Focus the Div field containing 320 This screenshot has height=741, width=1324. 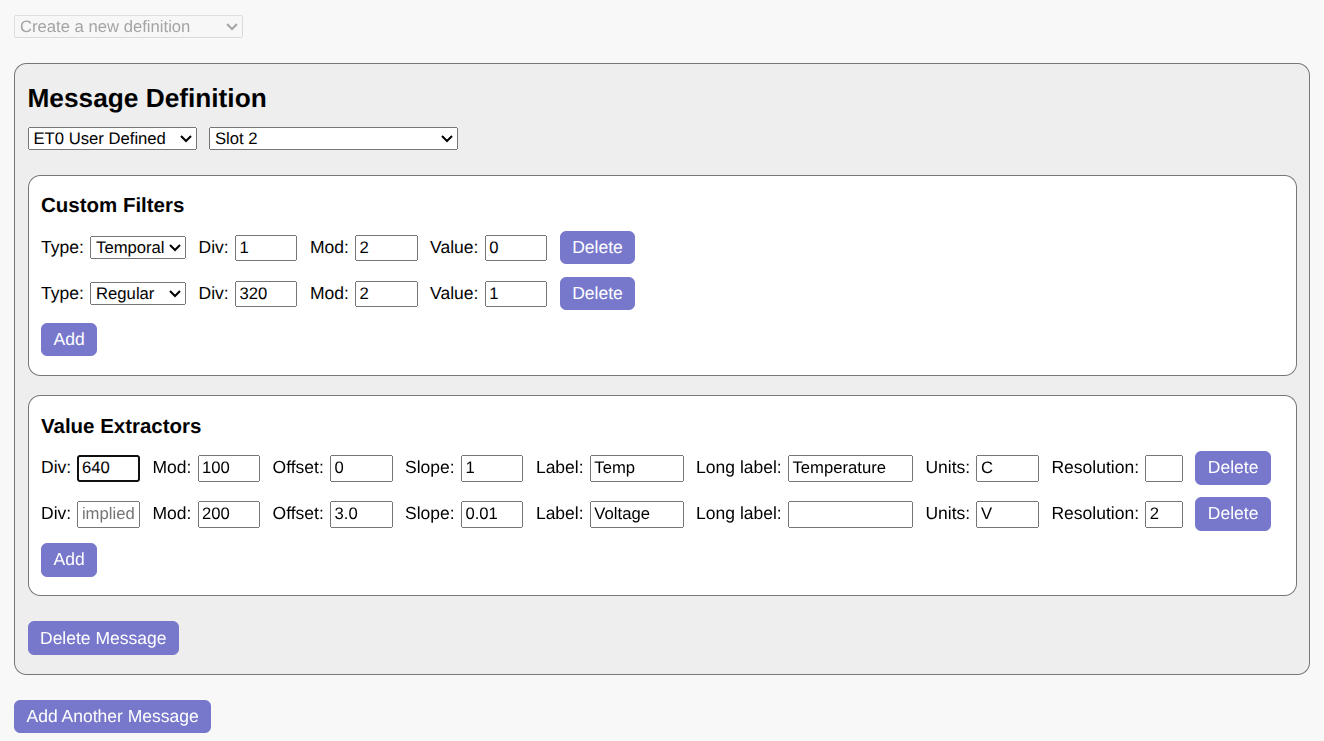click(x=266, y=293)
